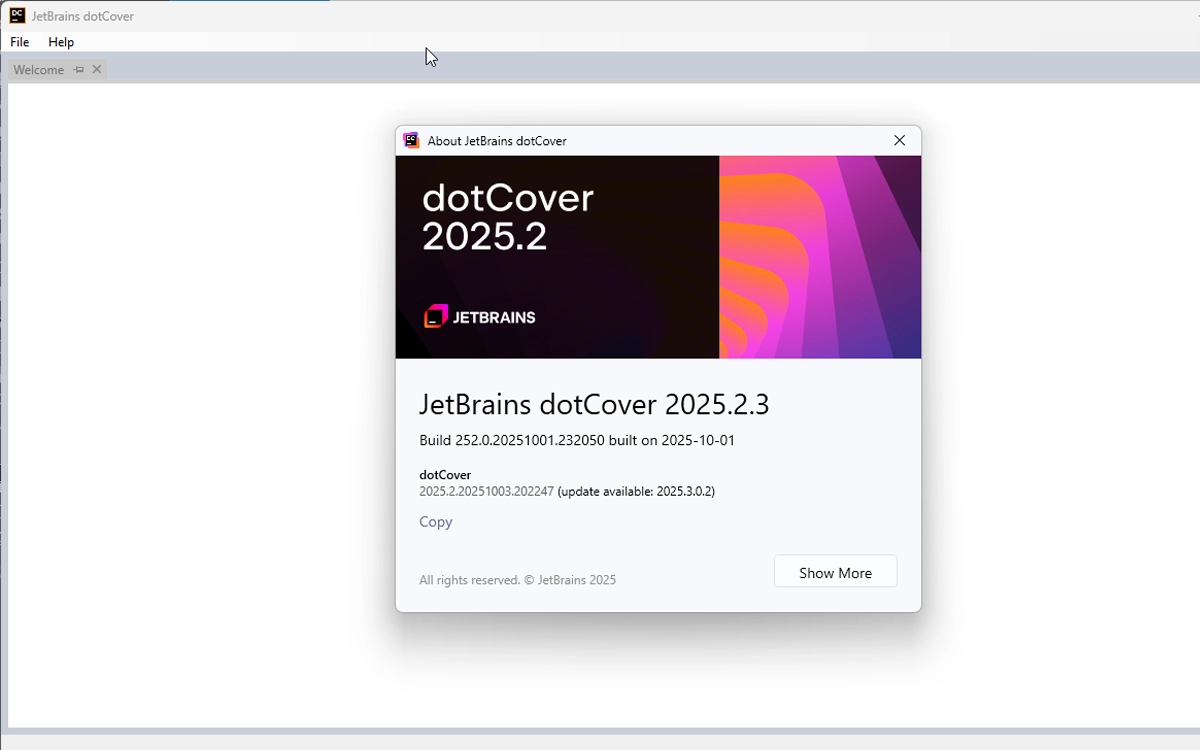Click the 2025.2.20251003.202247 version number

486,491
